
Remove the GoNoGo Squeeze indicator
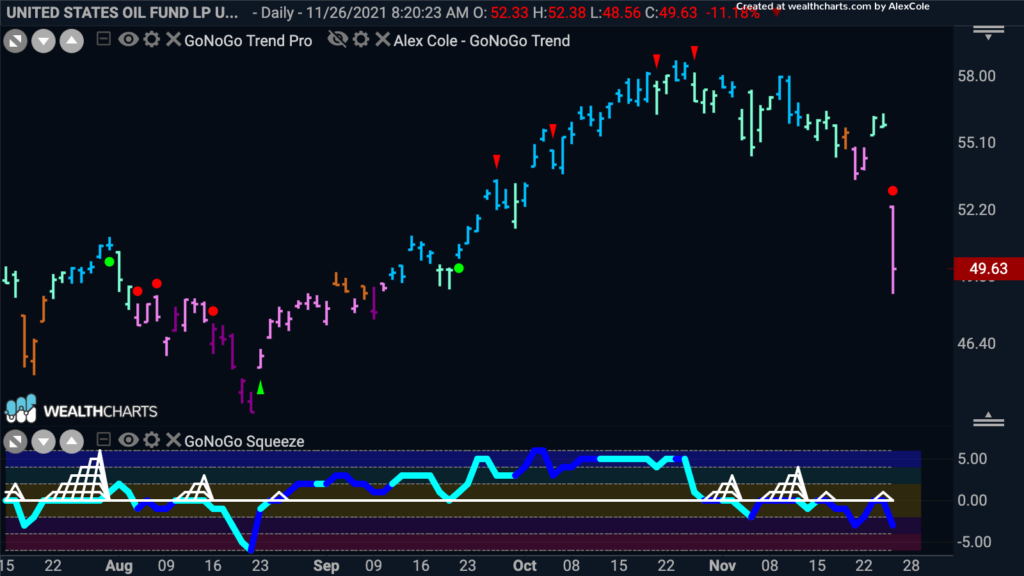point(173,440)
